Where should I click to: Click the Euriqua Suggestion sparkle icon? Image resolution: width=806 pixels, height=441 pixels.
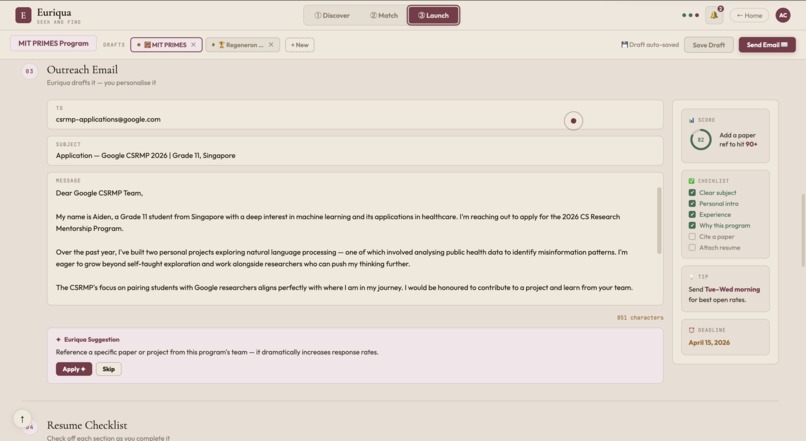pos(58,340)
